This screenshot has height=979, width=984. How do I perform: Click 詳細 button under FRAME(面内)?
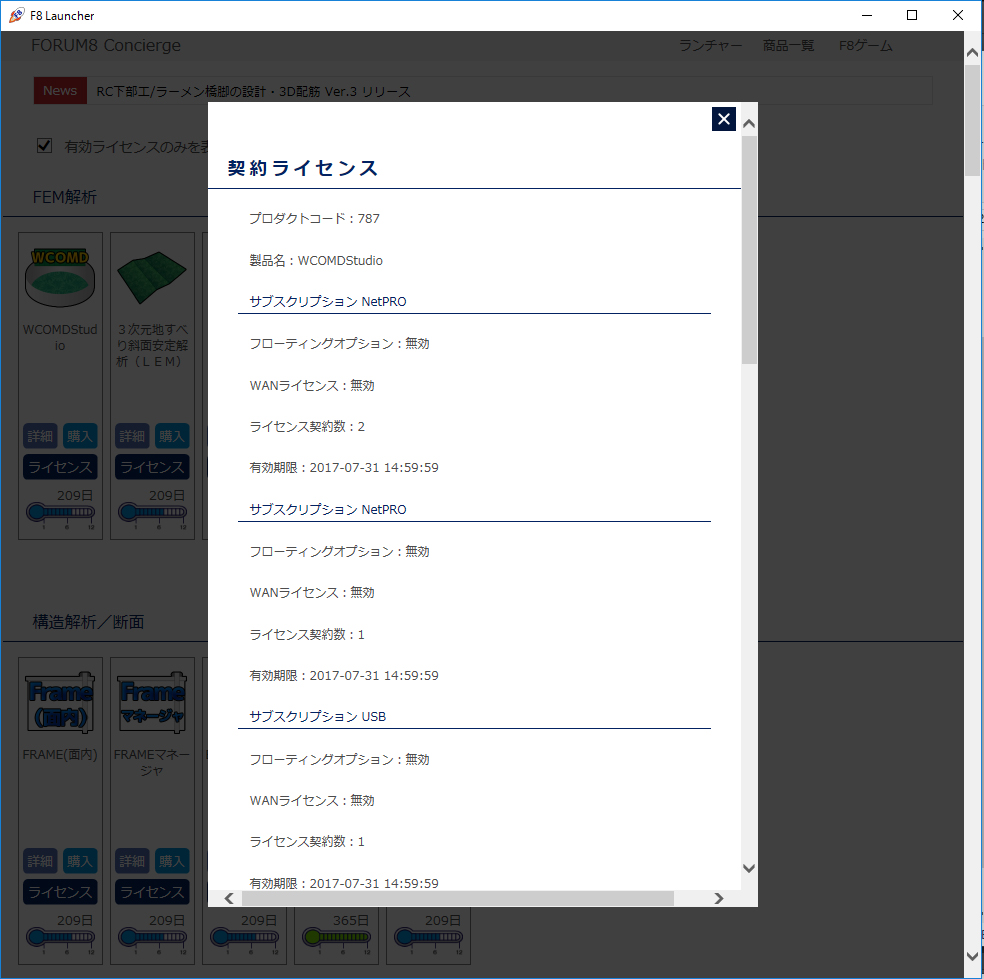41,860
